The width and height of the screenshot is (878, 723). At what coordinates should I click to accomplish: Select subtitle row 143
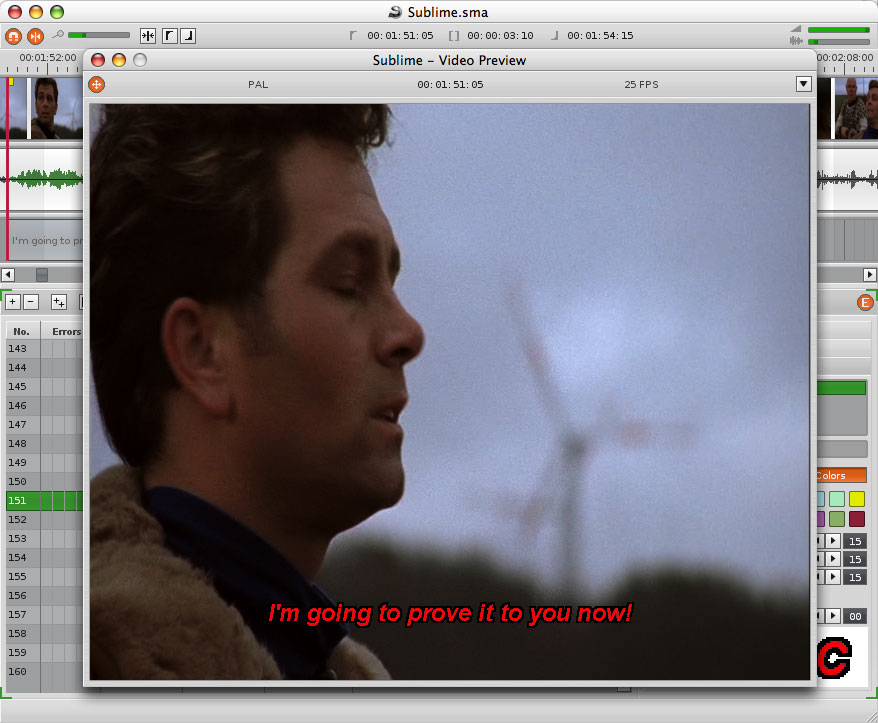tap(45, 348)
